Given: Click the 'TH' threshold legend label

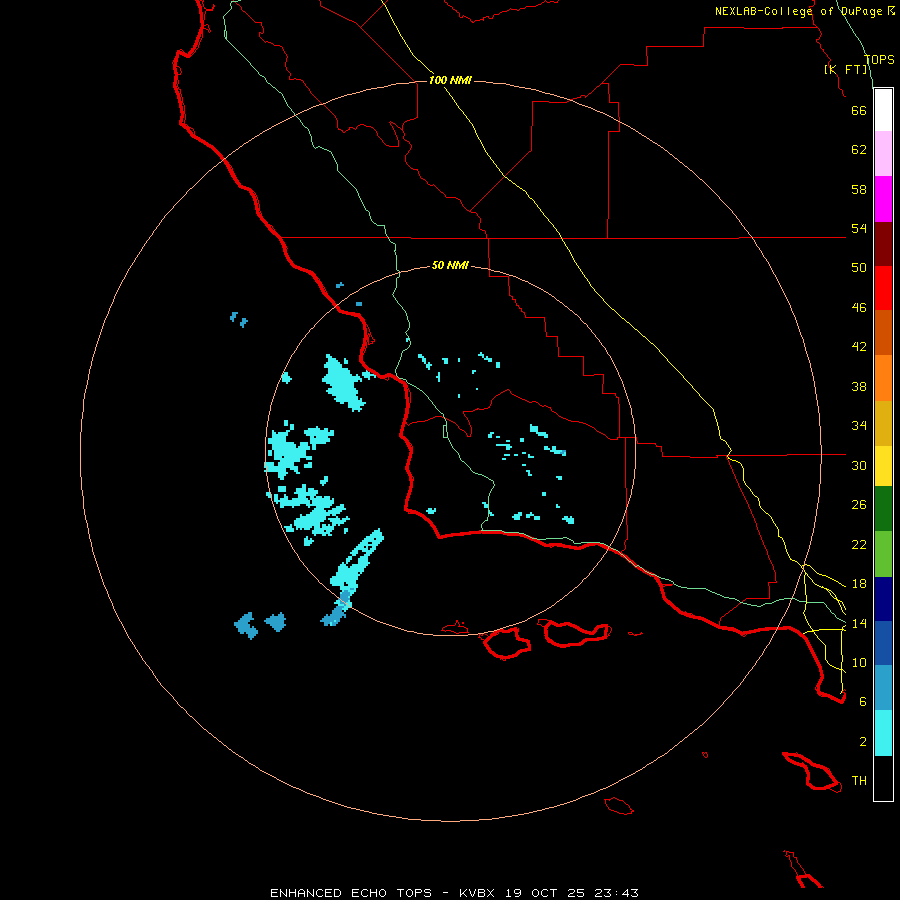Looking at the screenshot, I should (859, 781).
